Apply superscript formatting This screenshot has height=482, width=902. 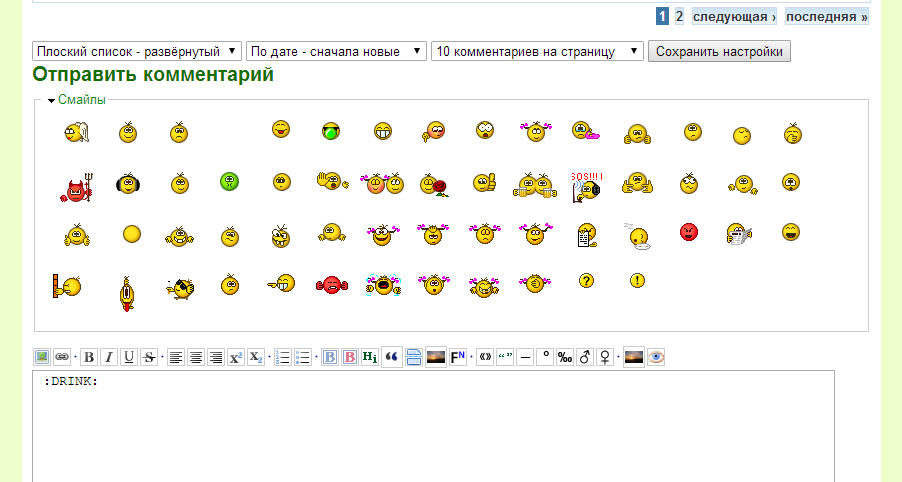tap(236, 357)
